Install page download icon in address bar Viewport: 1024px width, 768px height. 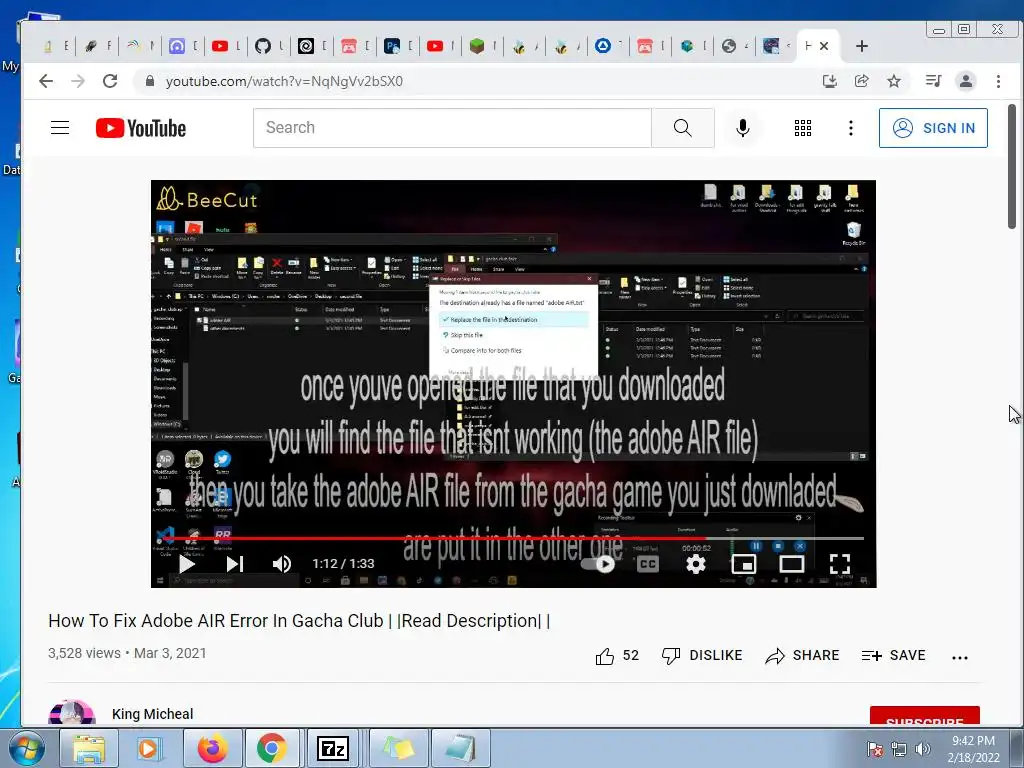coord(829,81)
